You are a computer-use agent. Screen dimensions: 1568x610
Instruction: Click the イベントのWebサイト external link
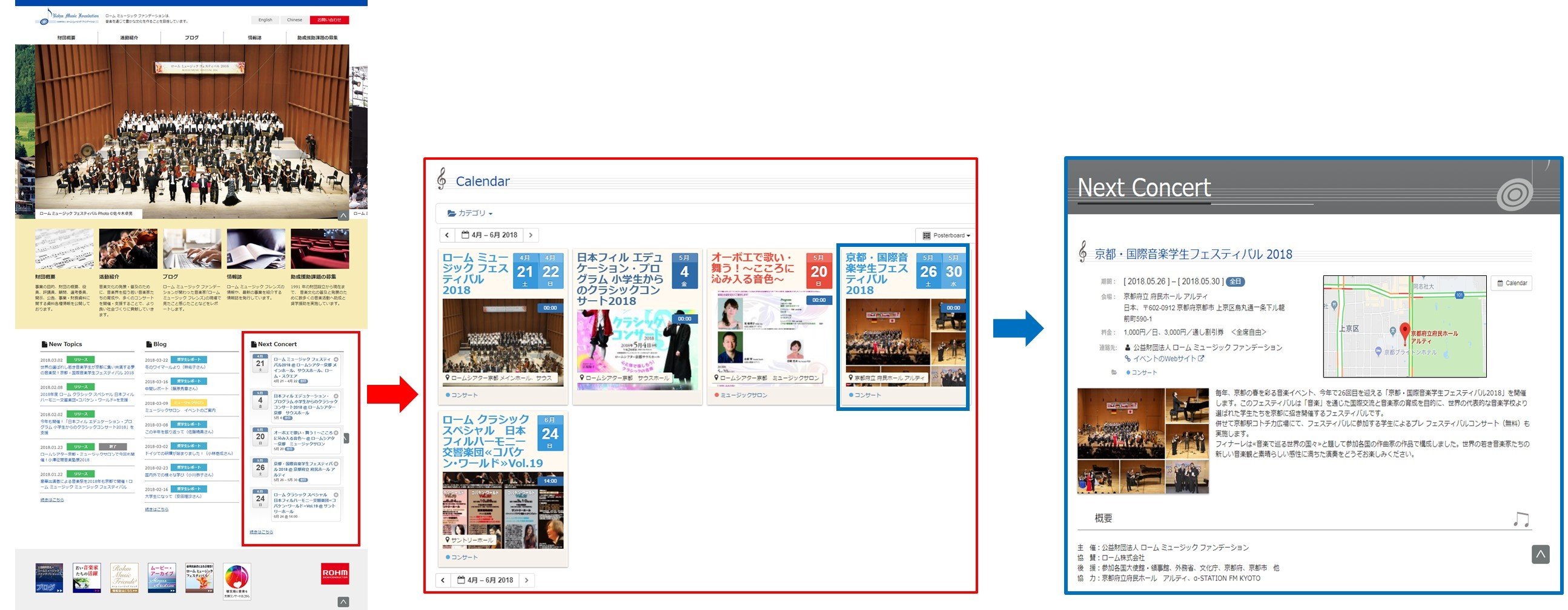pyautogui.click(x=1164, y=359)
